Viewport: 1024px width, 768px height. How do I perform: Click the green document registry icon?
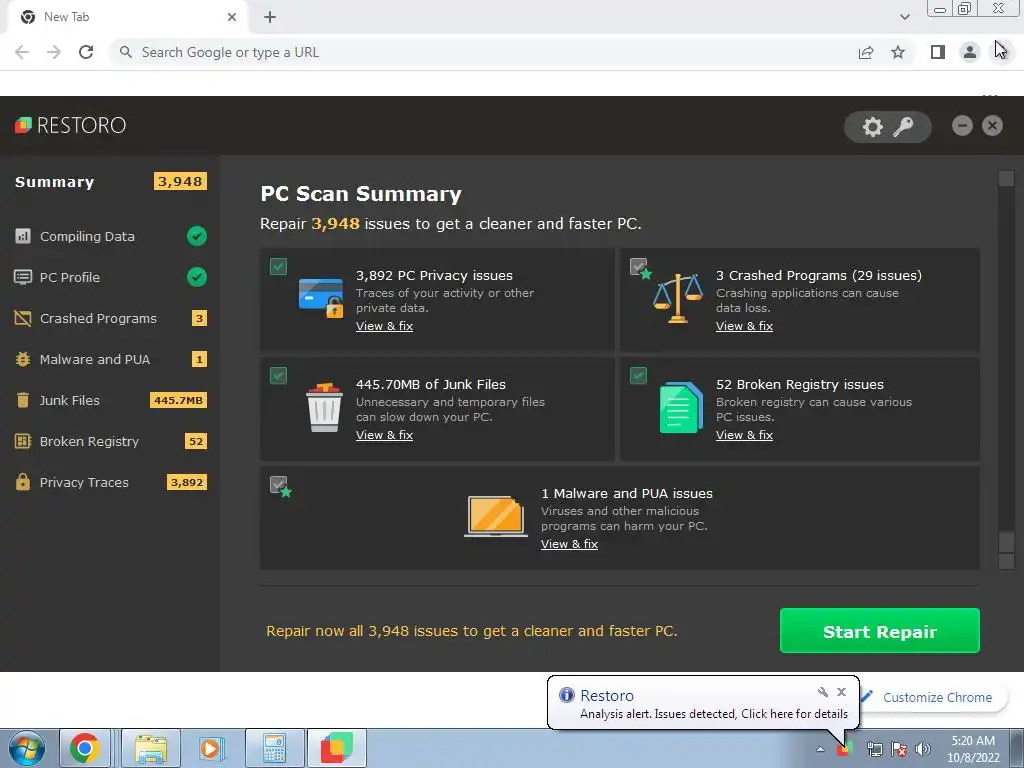681,408
